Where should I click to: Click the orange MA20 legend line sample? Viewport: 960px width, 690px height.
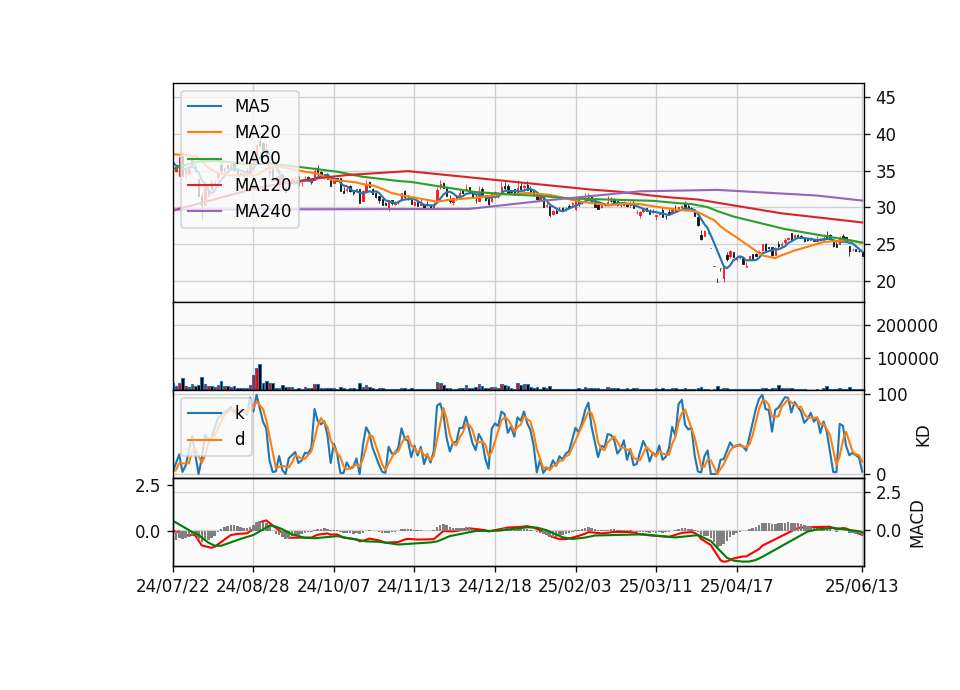[204, 132]
